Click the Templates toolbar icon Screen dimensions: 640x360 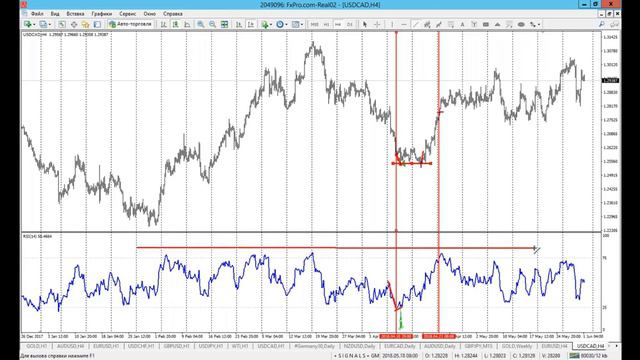click(296, 24)
